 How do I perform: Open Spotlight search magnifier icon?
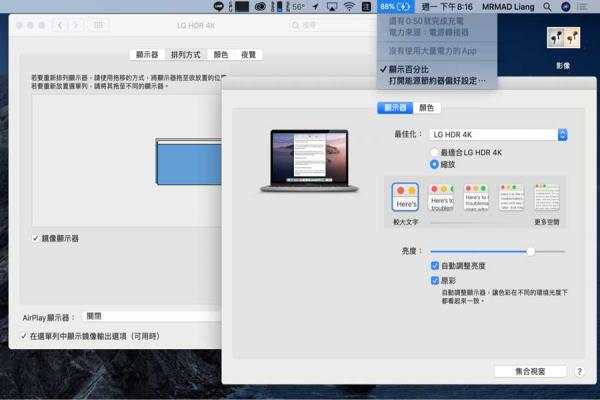[547, 7]
